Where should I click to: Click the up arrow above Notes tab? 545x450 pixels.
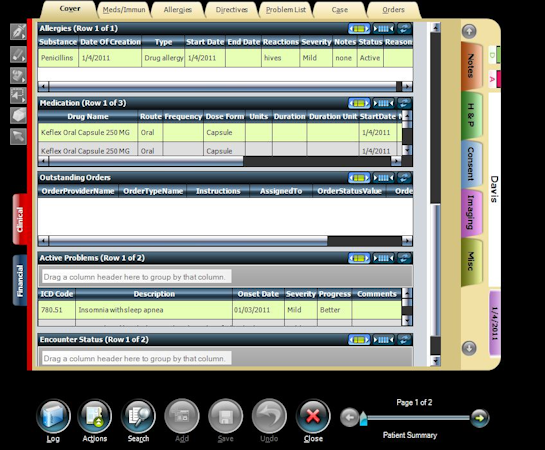click(x=469, y=32)
